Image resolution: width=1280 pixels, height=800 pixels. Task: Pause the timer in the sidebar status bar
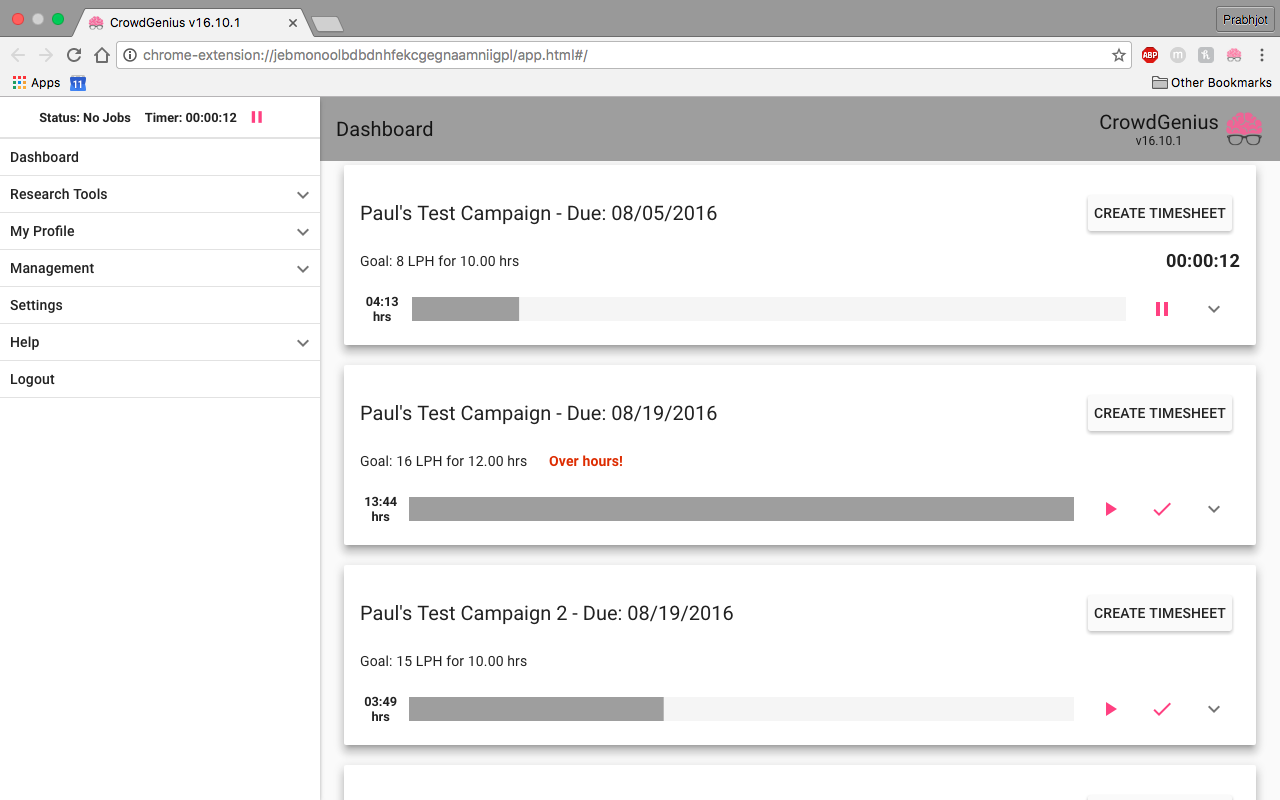click(x=257, y=117)
